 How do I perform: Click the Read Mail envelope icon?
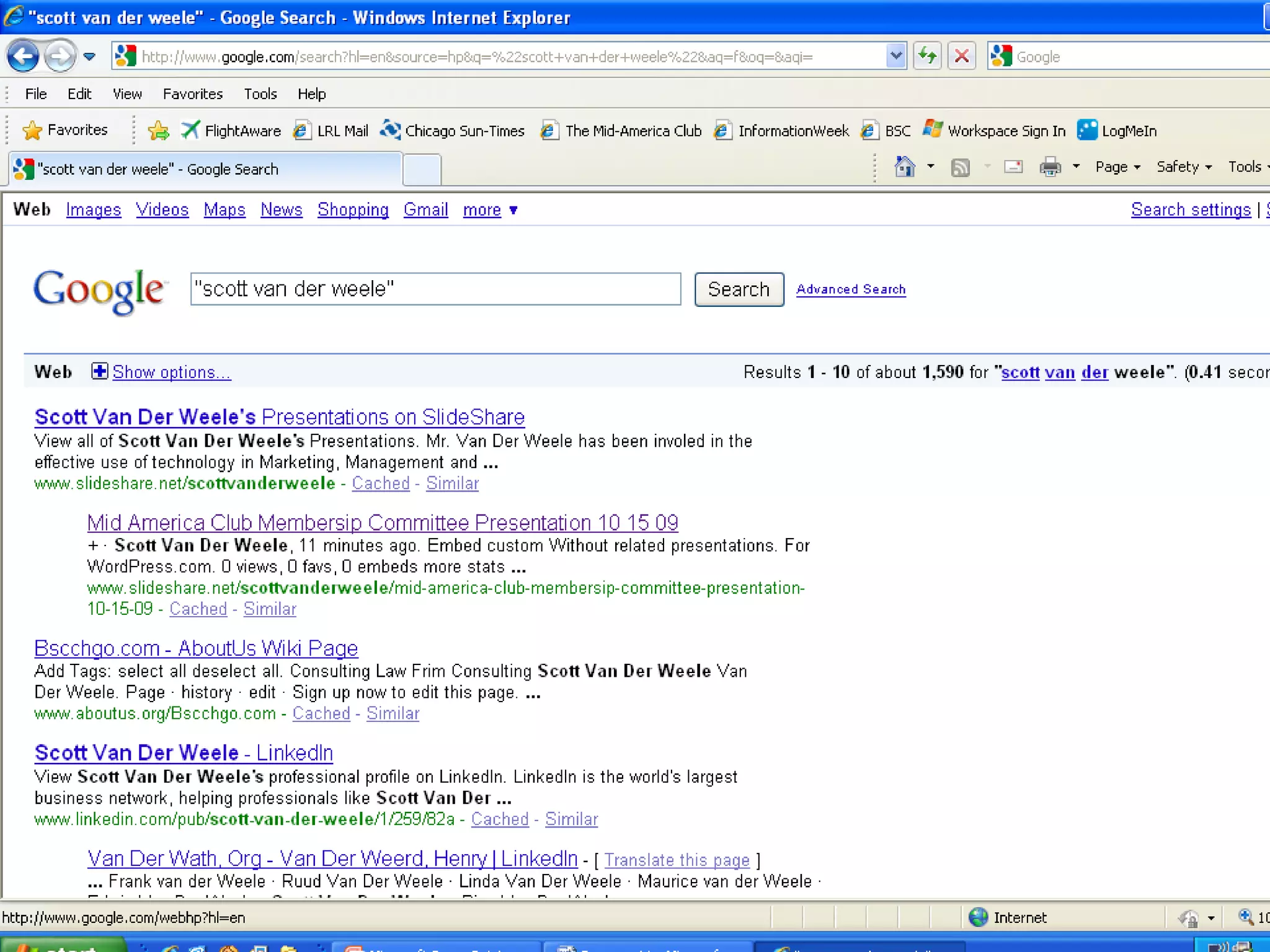click(x=1013, y=167)
